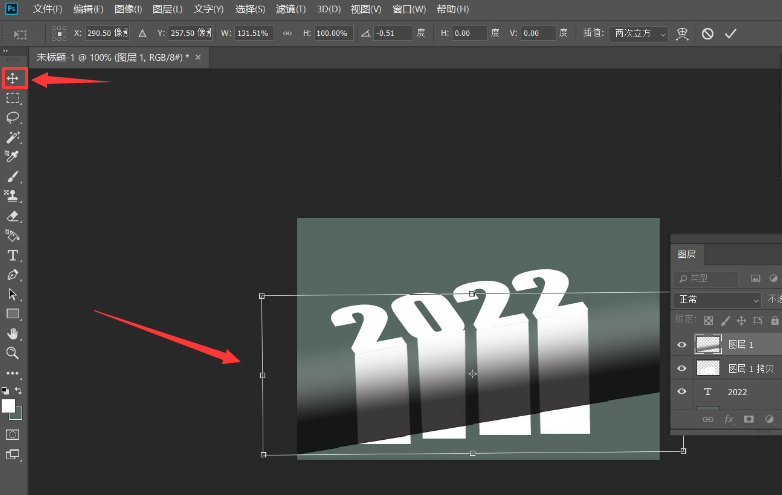This screenshot has height=495, width=782.
Task: Select the Horizontal Type tool
Action: click(13, 255)
